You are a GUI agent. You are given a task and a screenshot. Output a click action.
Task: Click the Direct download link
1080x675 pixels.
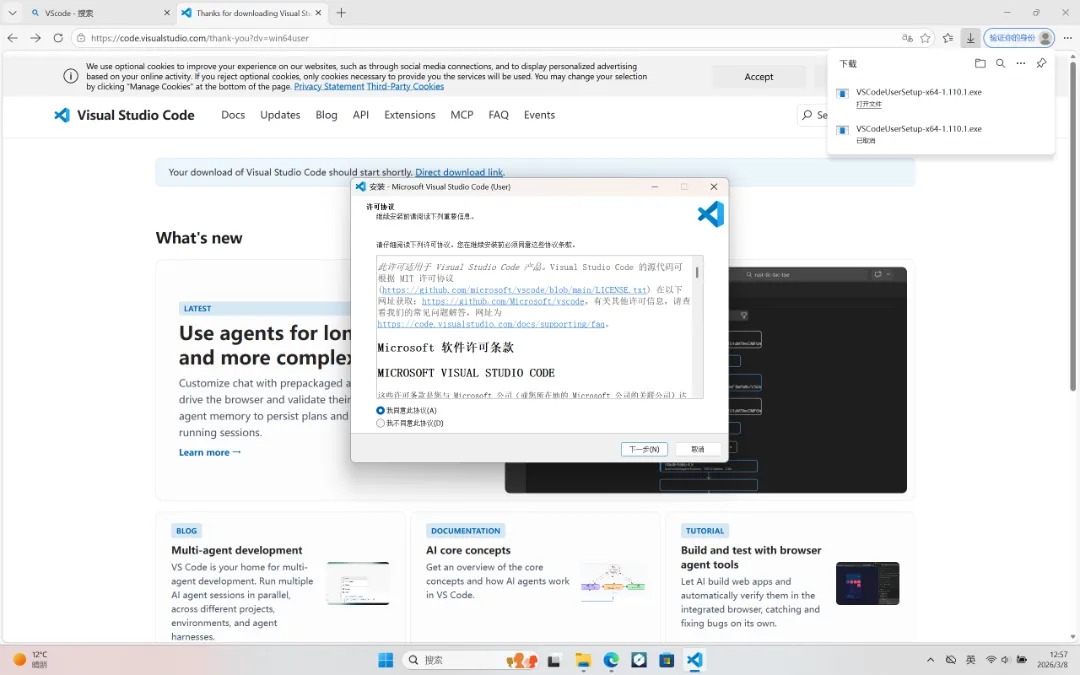pos(459,172)
